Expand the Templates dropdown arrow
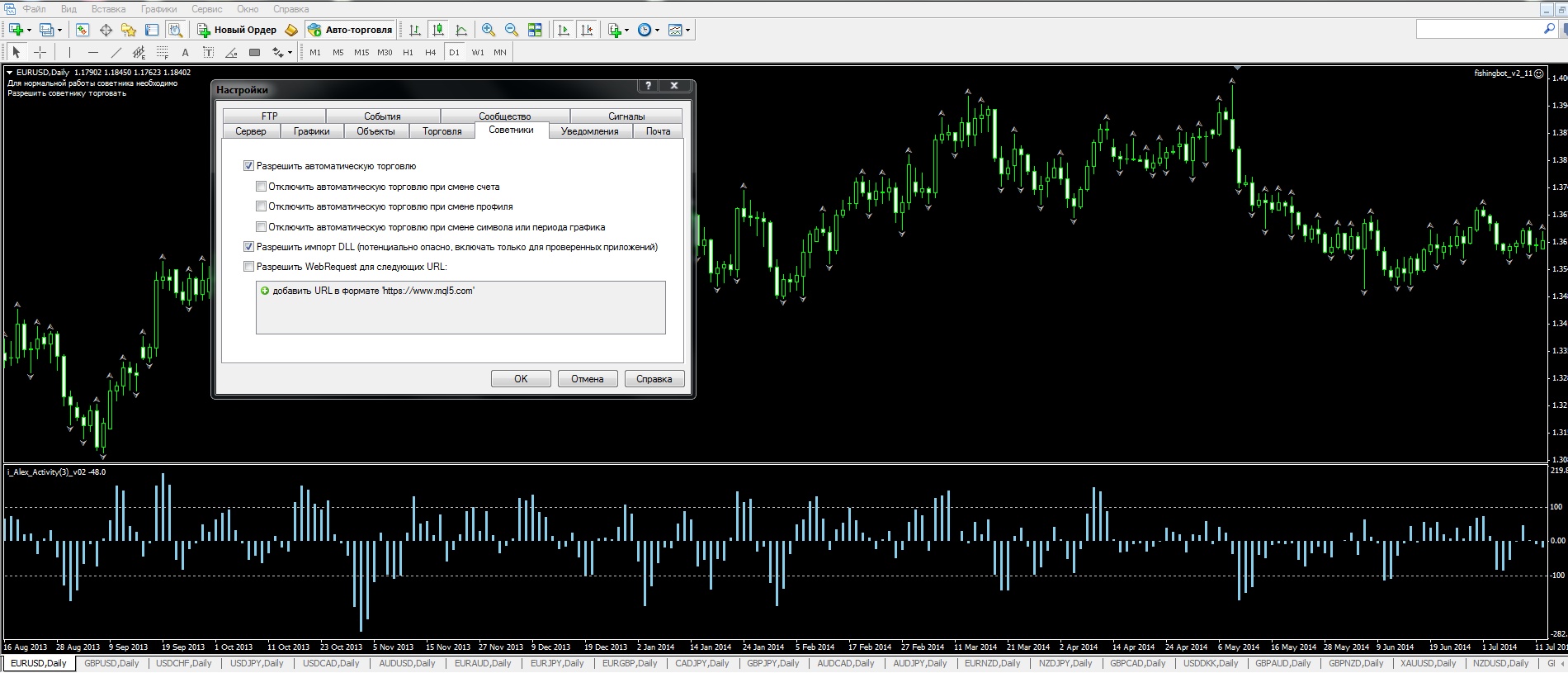Viewport: 1568px width, 673px height. pos(687,30)
